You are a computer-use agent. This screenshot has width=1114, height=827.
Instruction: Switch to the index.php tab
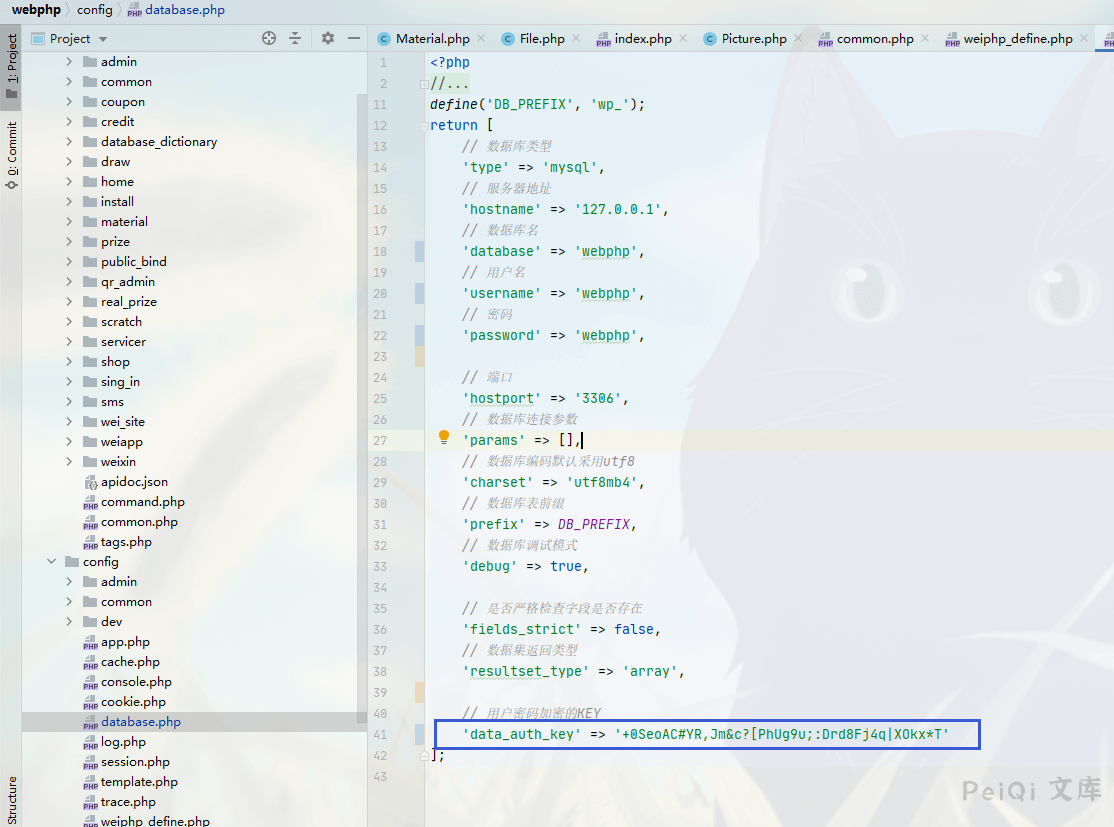(642, 38)
